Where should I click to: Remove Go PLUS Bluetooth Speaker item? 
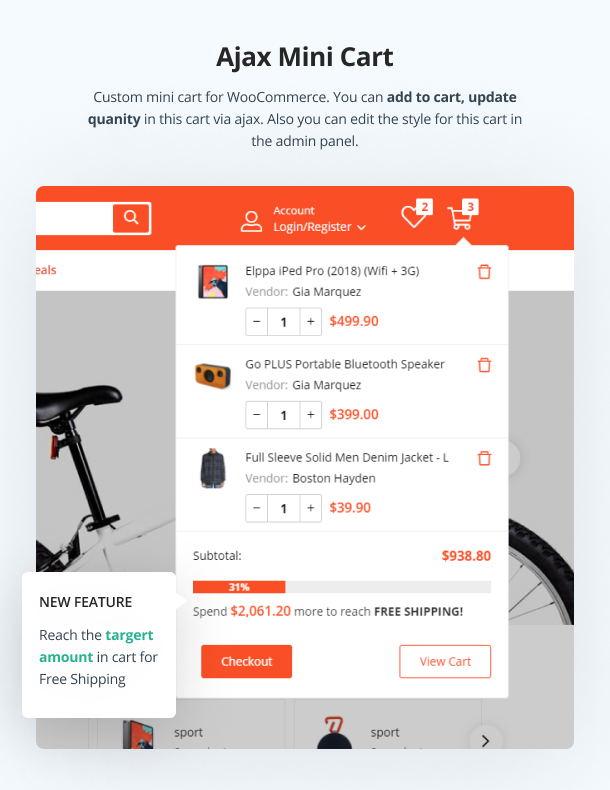pos(484,365)
